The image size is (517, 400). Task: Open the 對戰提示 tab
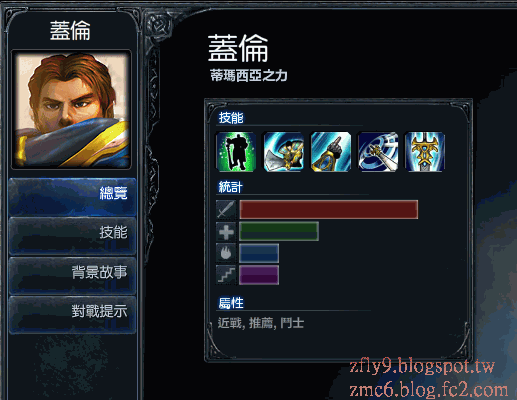(x=72, y=315)
